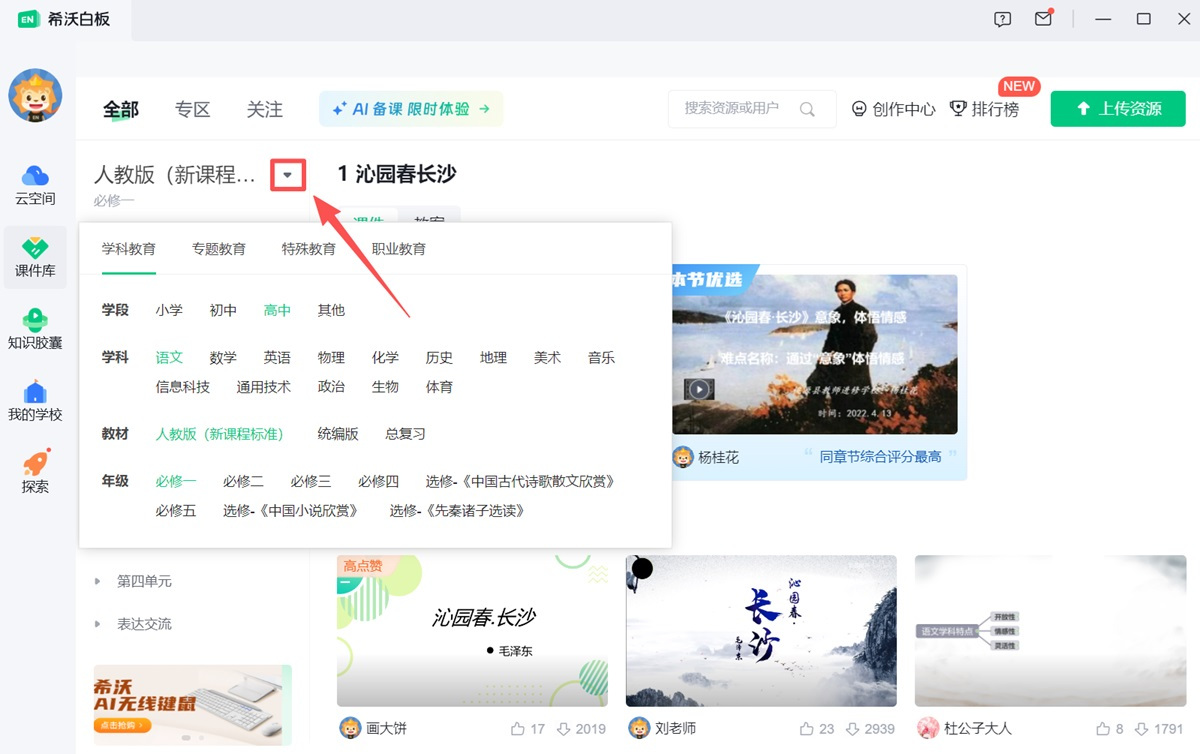
Task: Click the user avatar in the sidebar
Action: (35, 97)
